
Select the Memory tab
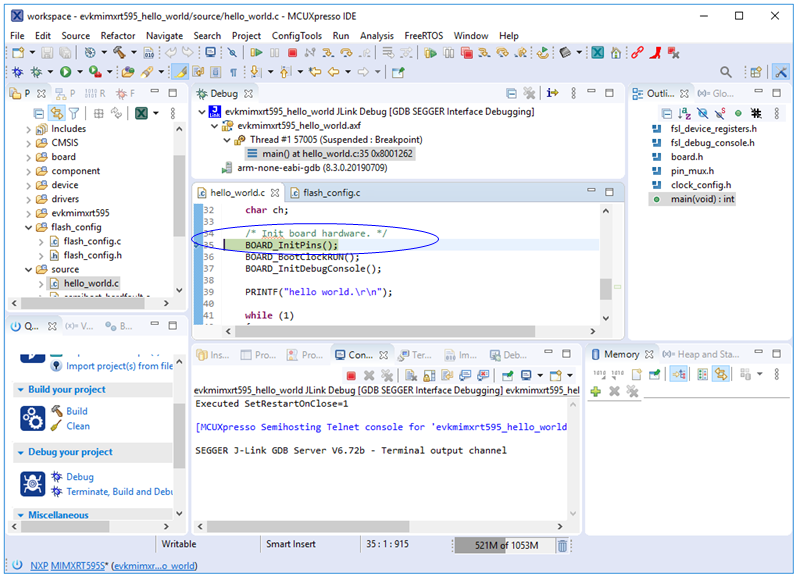point(621,355)
